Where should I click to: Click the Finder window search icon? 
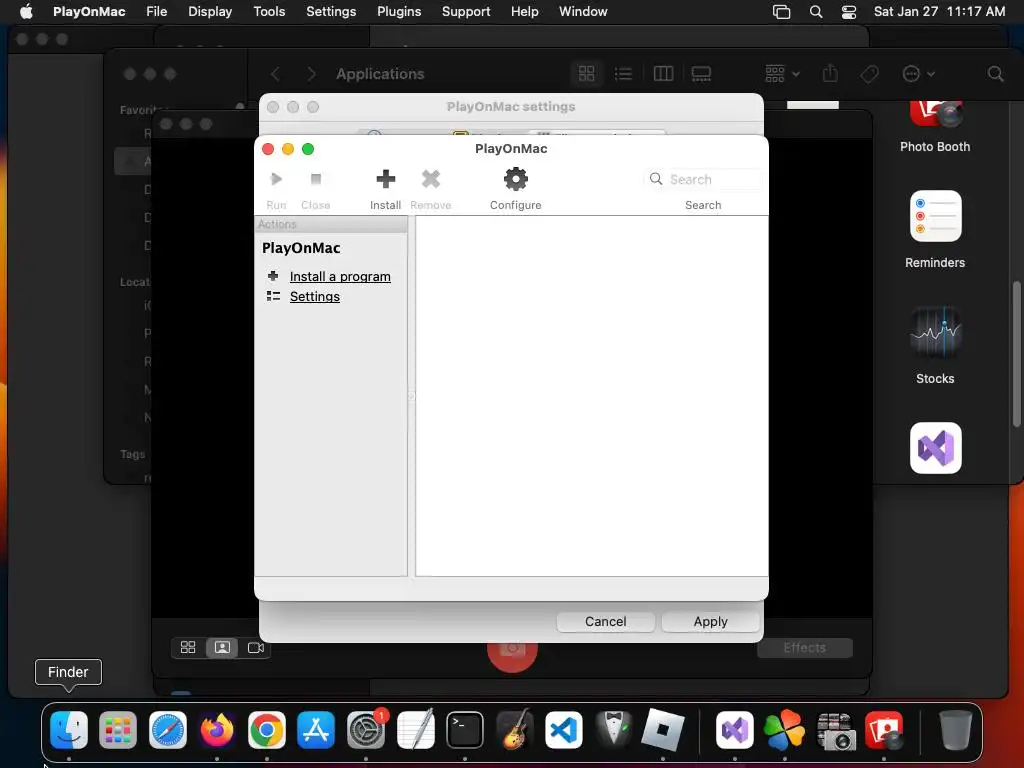pos(995,73)
